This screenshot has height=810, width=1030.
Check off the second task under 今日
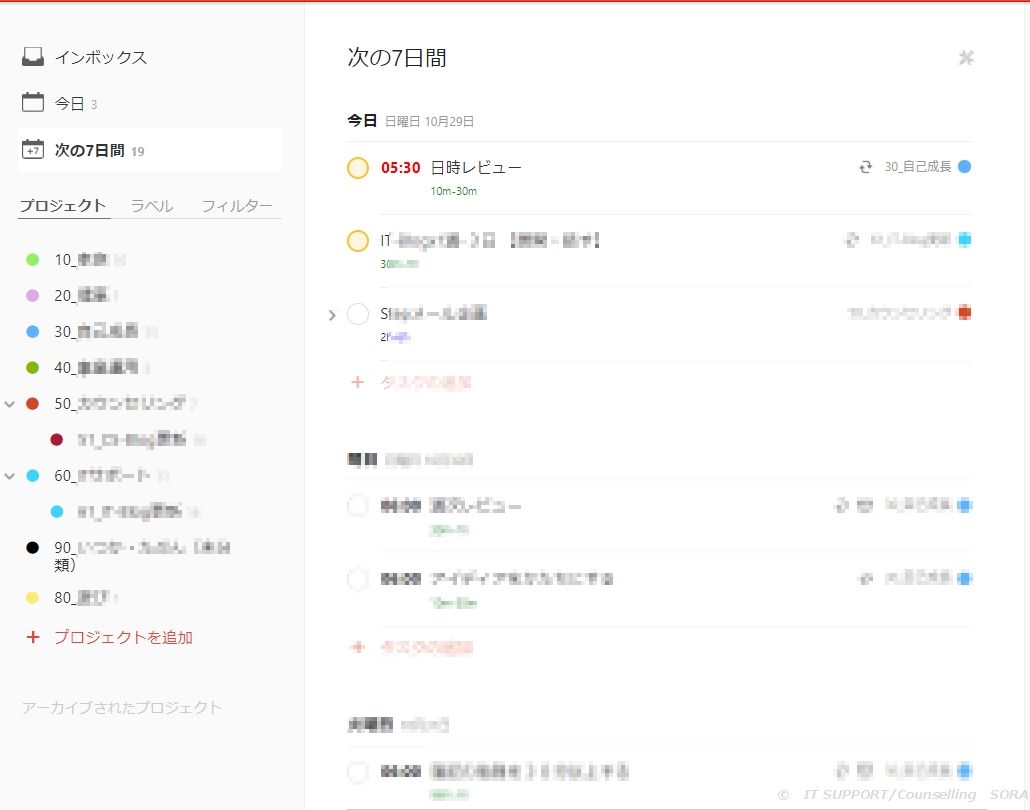pyautogui.click(x=358, y=241)
